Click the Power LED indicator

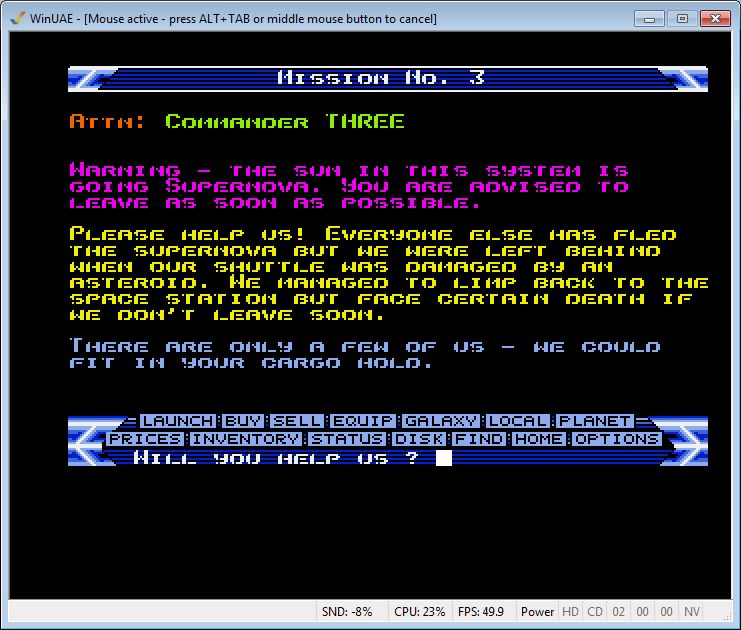pyautogui.click(x=537, y=612)
